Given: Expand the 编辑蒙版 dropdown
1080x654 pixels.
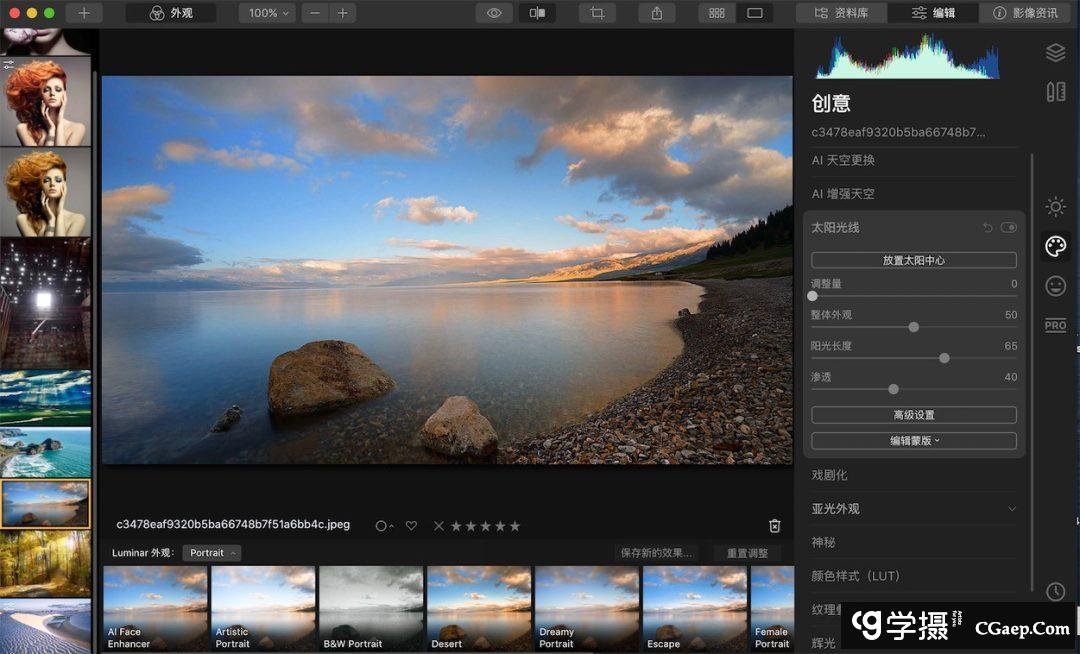Looking at the screenshot, I should (x=914, y=441).
